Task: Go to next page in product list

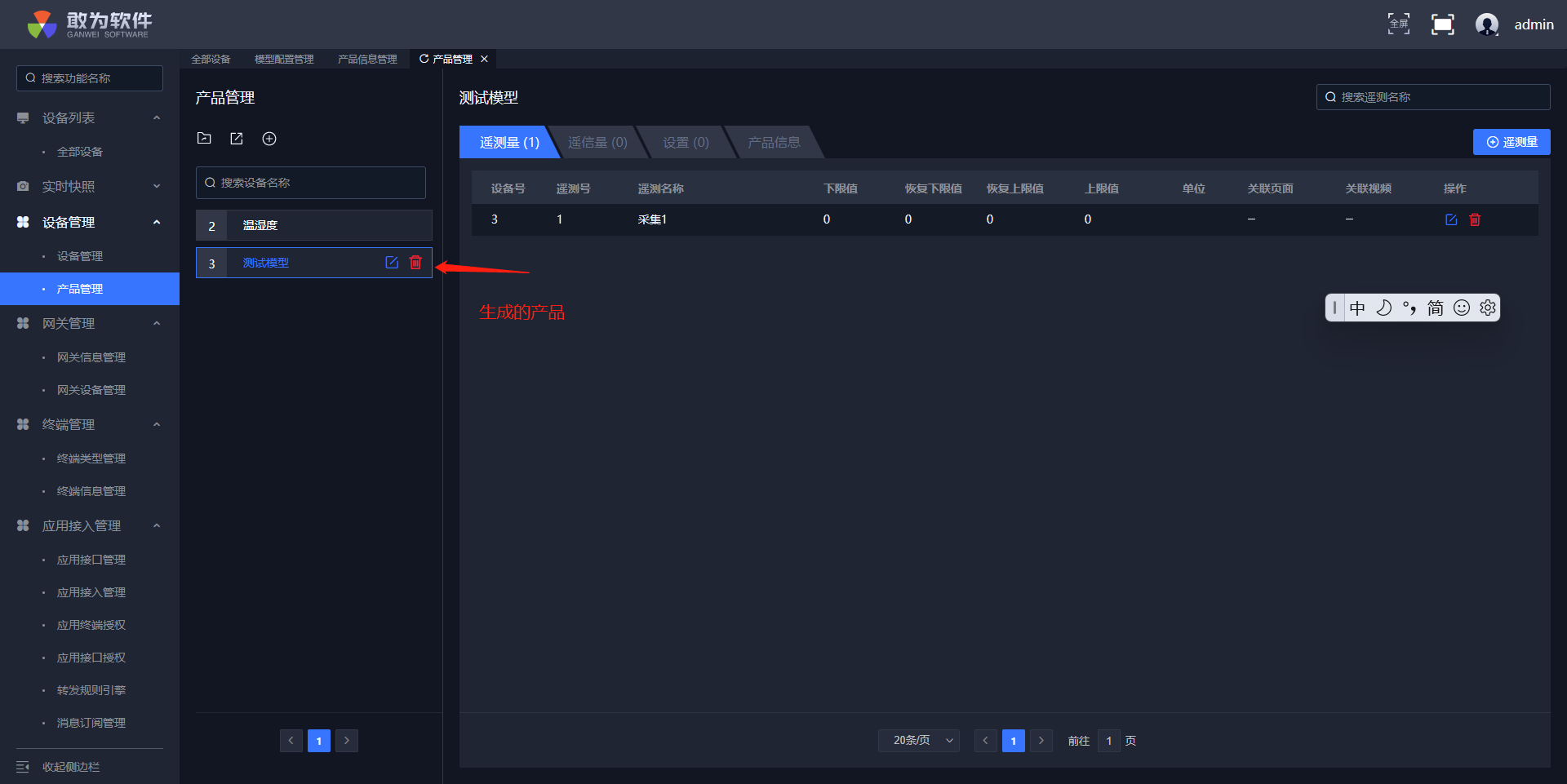Action: coord(347,741)
